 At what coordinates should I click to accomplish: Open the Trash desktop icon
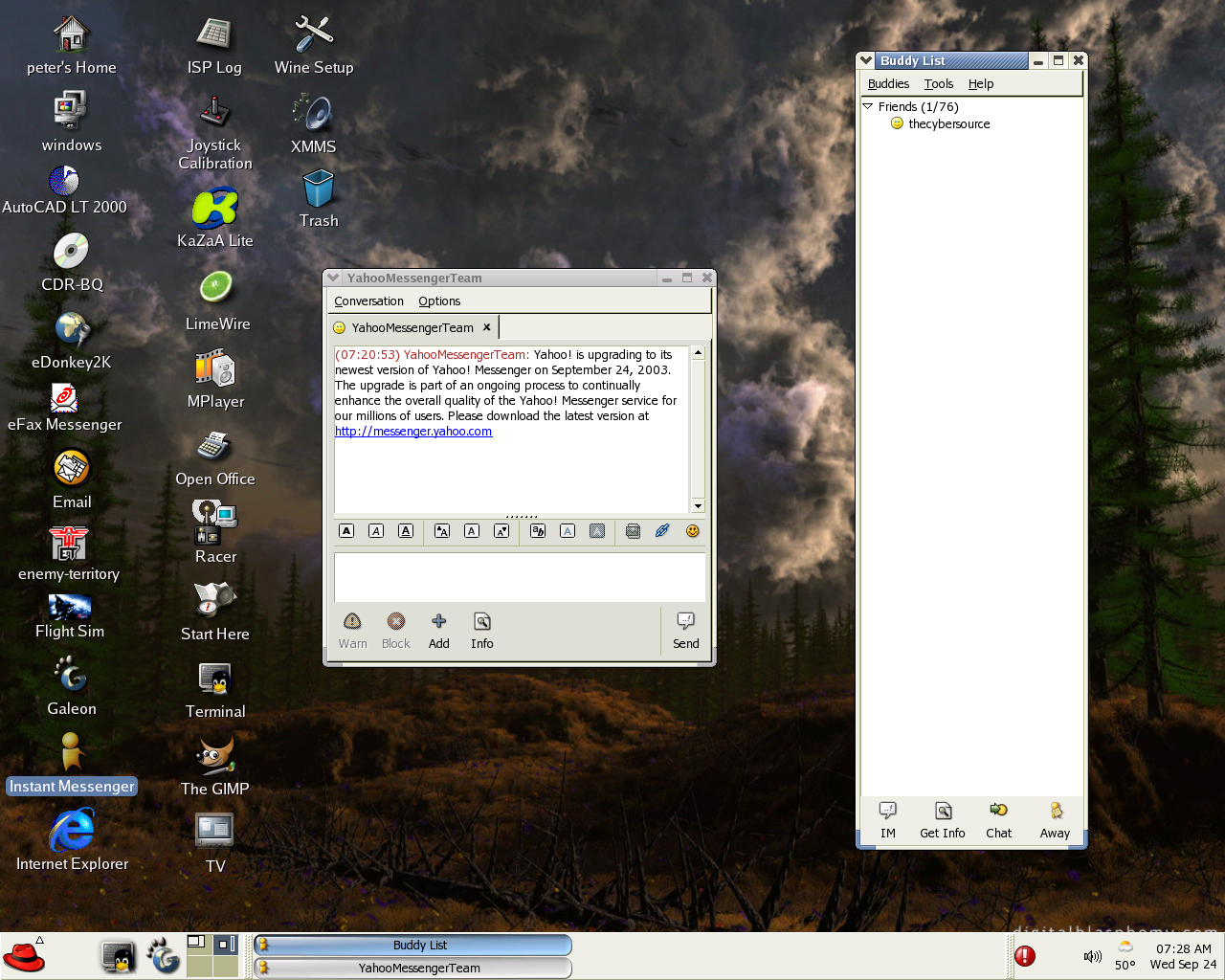tap(319, 199)
